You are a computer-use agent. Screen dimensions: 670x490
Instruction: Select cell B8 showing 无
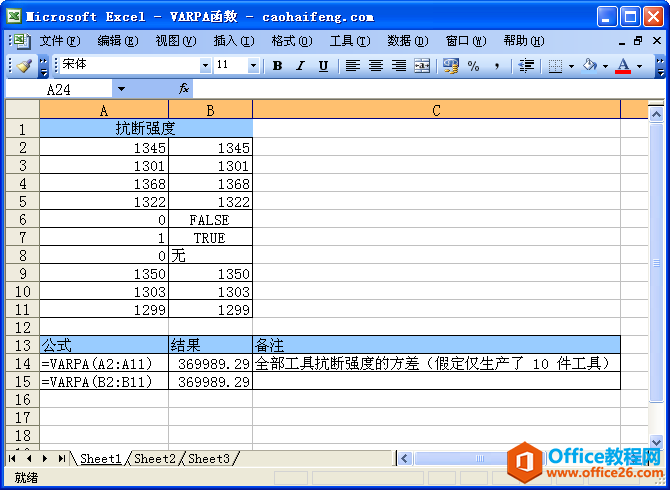[x=211, y=255]
